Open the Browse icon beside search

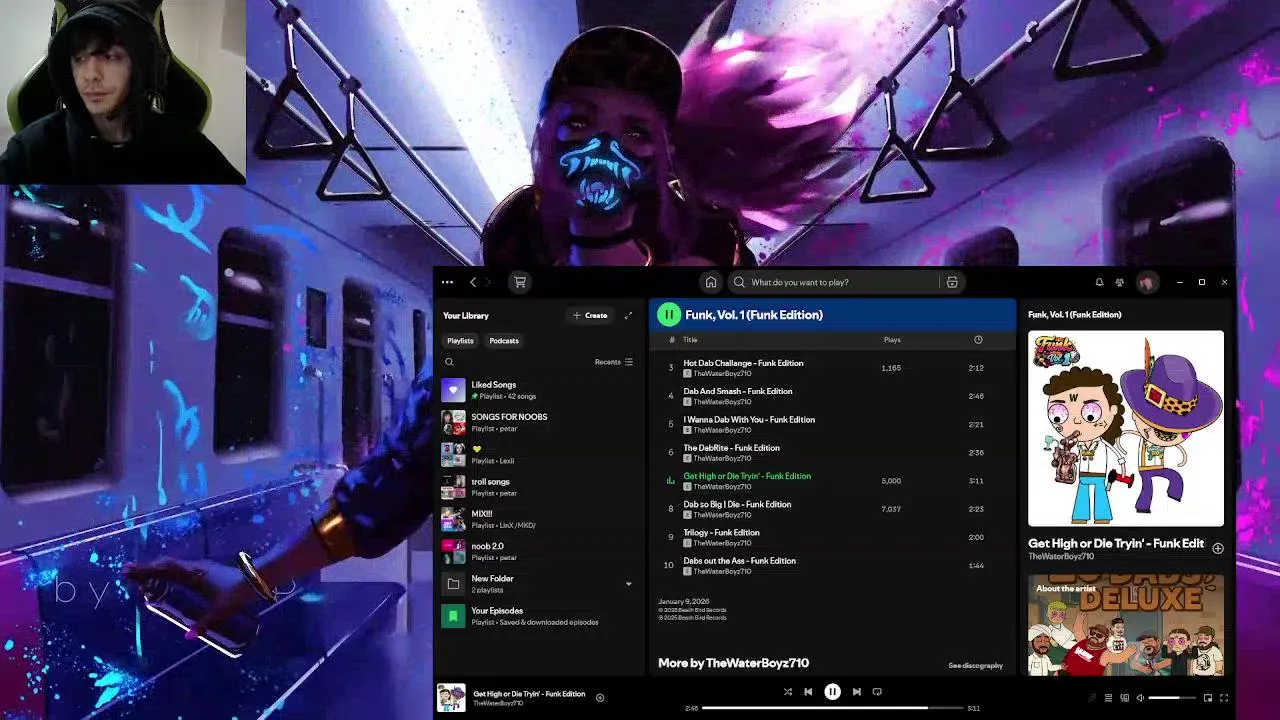pyautogui.click(x=952, y=282)
